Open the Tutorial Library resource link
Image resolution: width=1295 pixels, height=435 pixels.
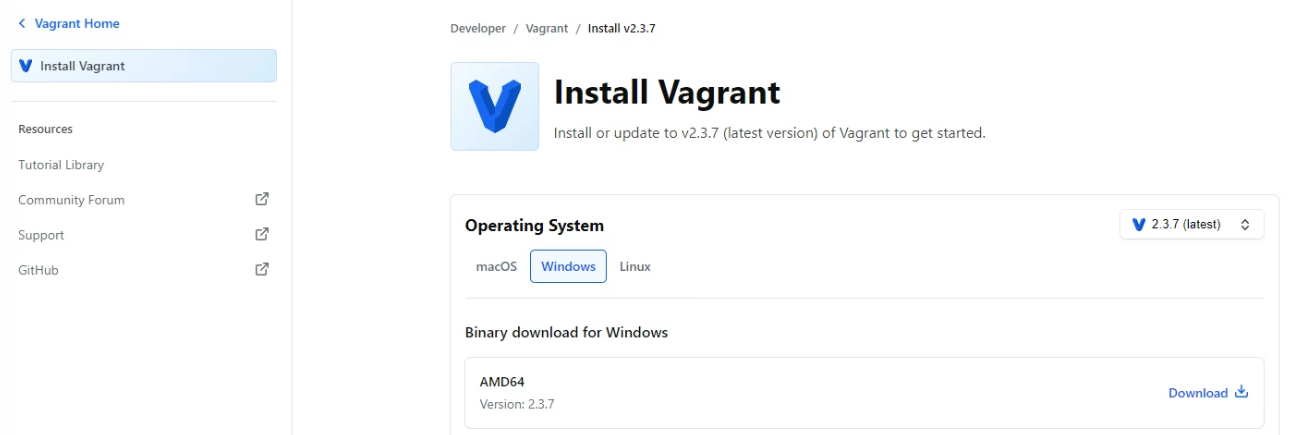(61, 165)
